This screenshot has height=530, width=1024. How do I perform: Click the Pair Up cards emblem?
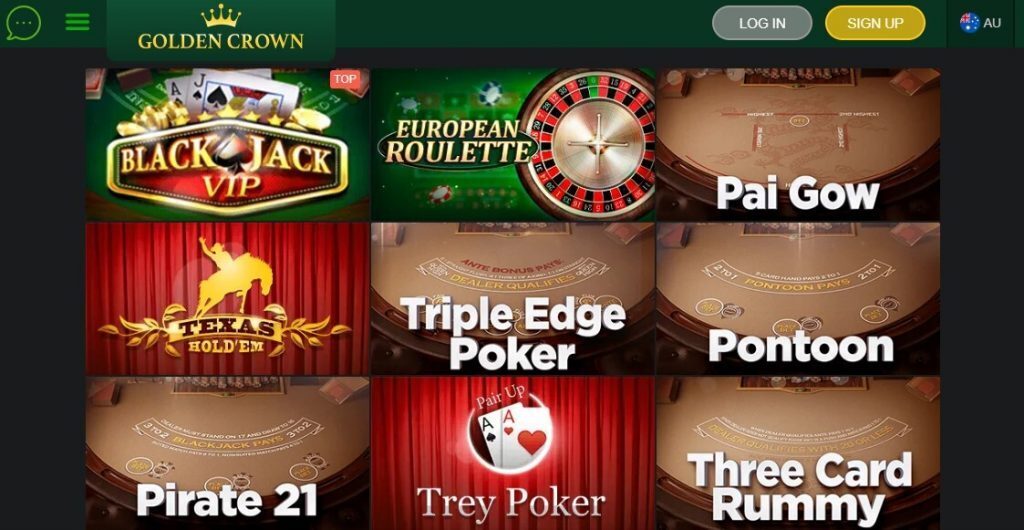click(511, 430)
